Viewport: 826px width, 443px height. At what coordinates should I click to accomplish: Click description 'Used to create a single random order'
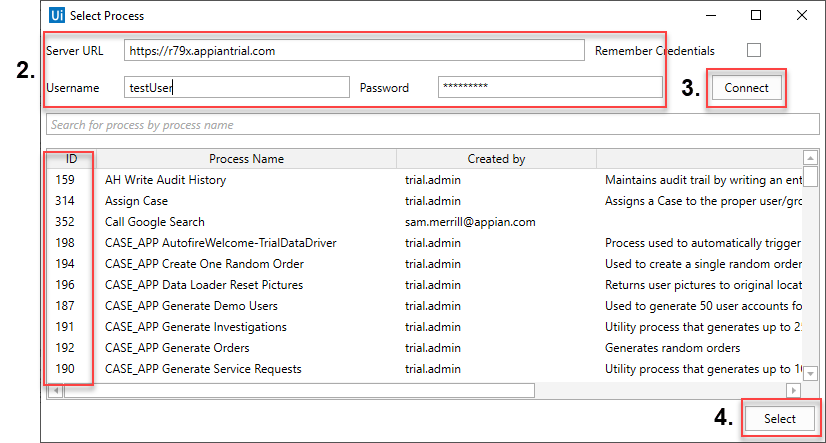703,264
